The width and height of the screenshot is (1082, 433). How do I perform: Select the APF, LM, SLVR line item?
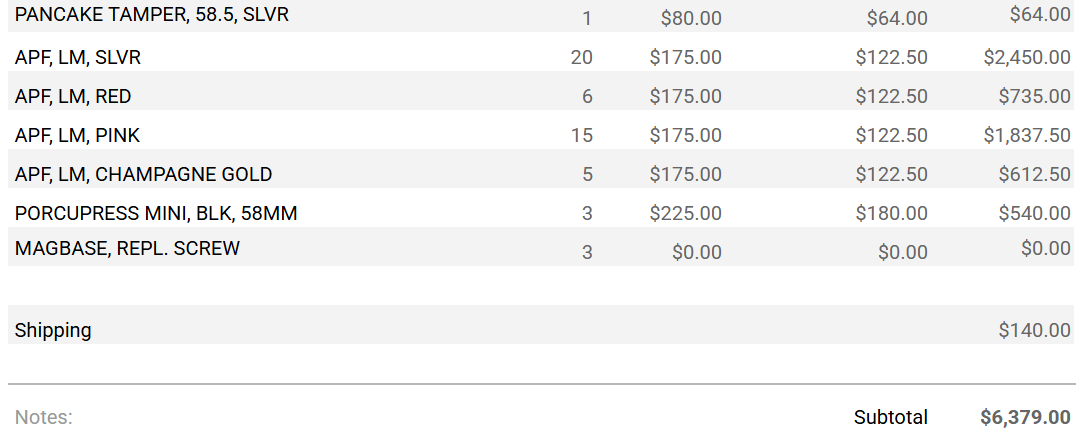[x=78, y=58]
